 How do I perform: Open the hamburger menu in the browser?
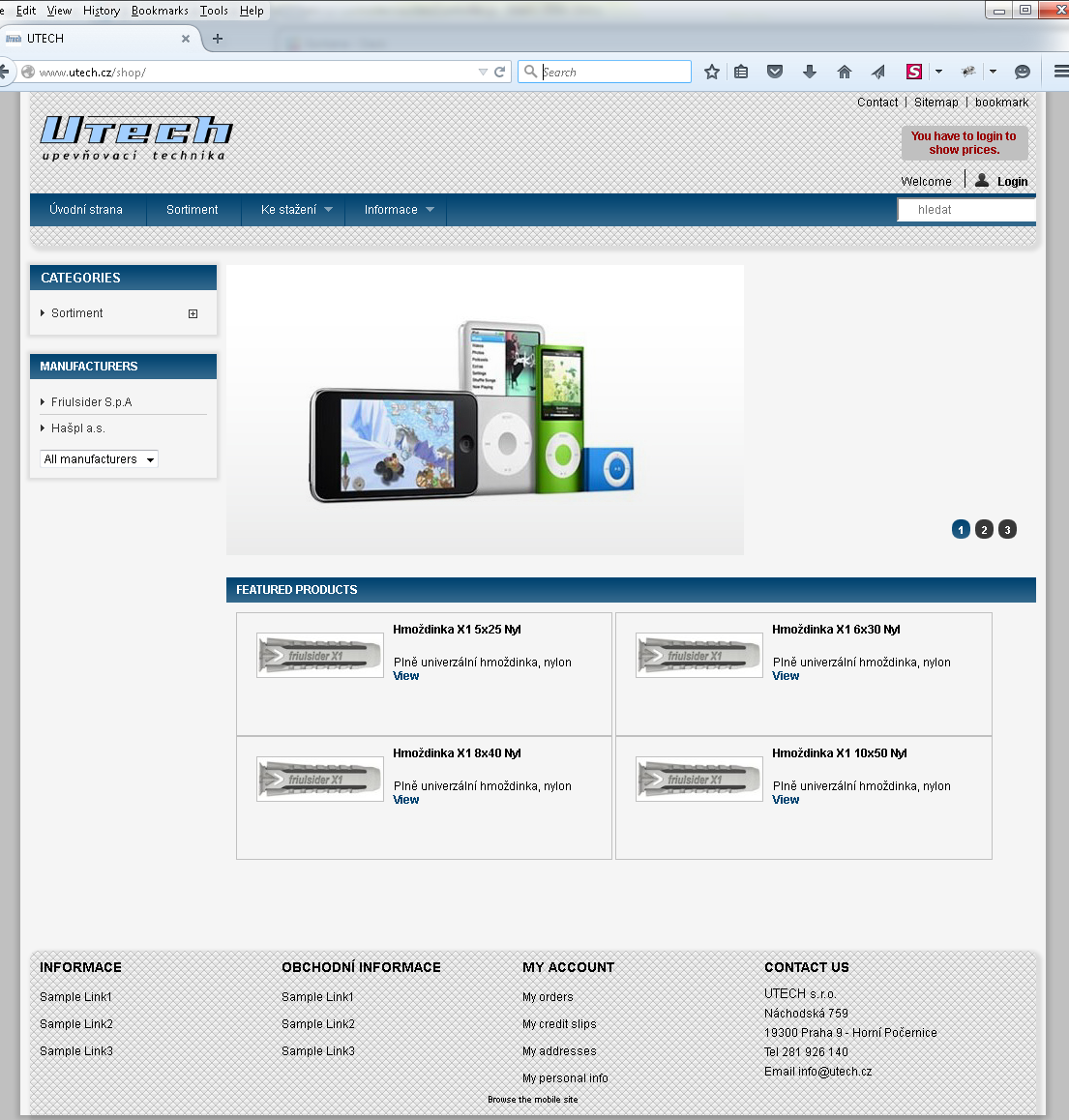pyautogui.click(x=1060, y=72)
